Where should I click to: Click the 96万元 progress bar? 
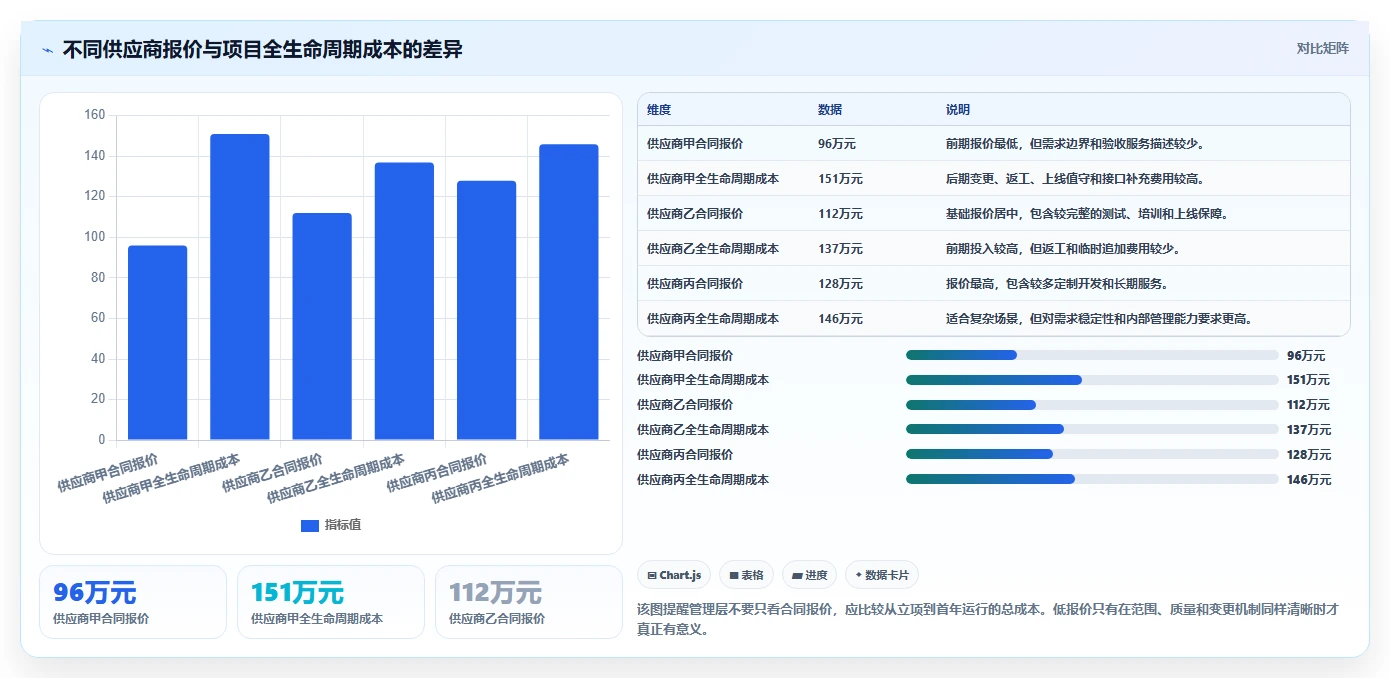(1092, 355)
